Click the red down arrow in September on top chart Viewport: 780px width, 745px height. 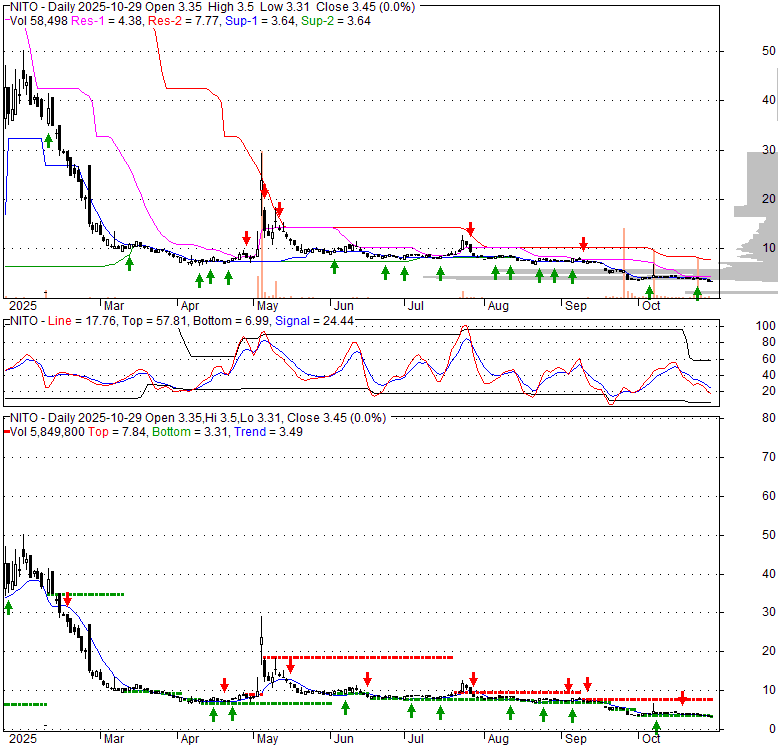point(584,245)
